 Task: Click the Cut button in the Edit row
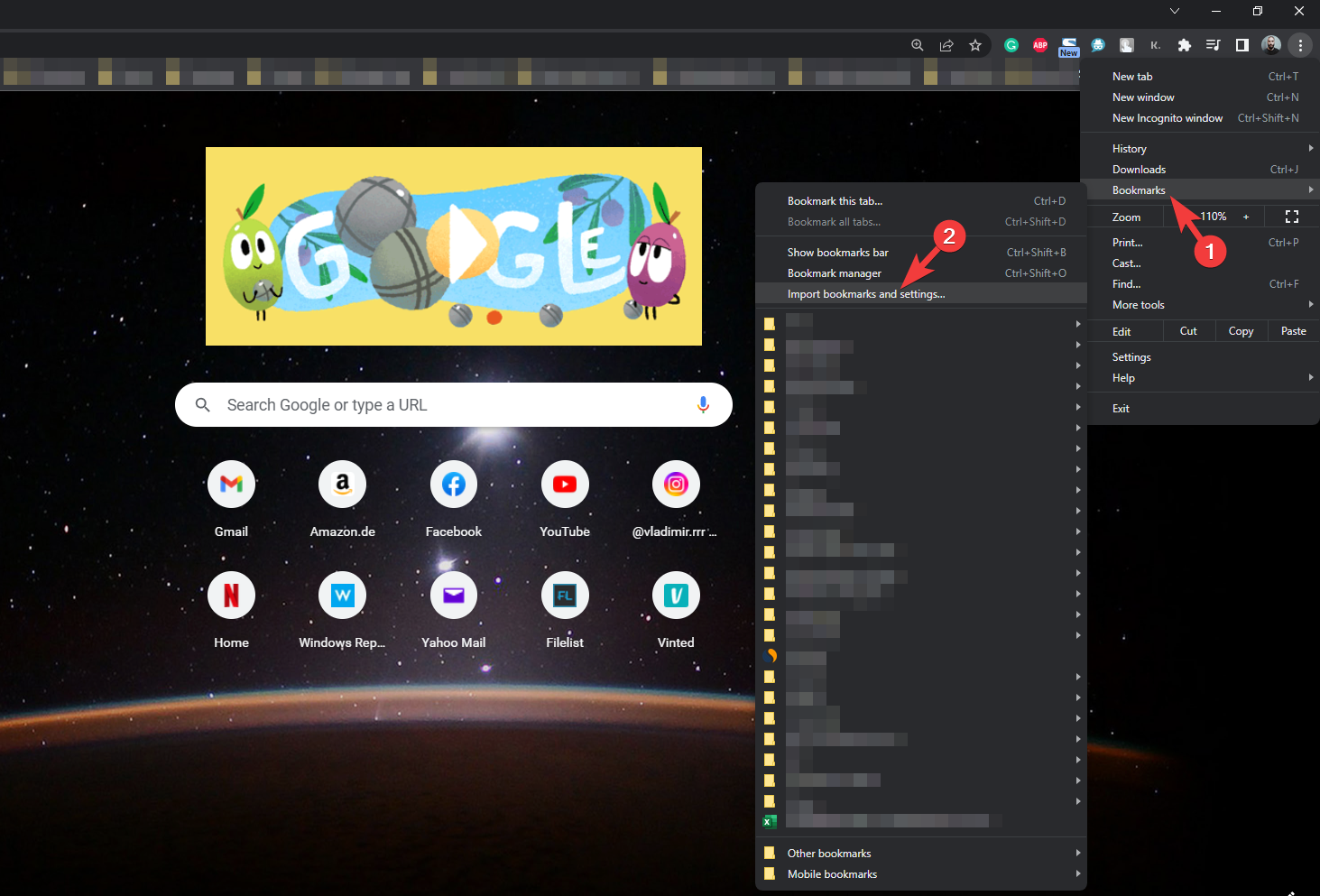pyautogui.click(x=1189, y=331)
